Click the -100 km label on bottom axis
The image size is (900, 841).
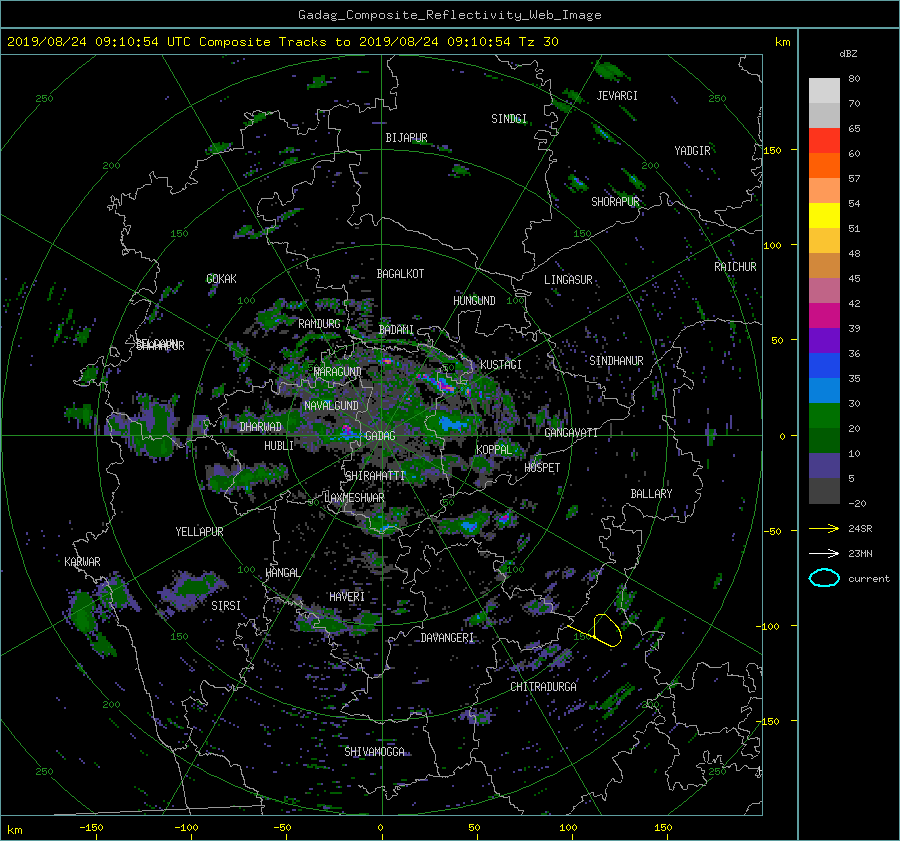click(186, 828)
